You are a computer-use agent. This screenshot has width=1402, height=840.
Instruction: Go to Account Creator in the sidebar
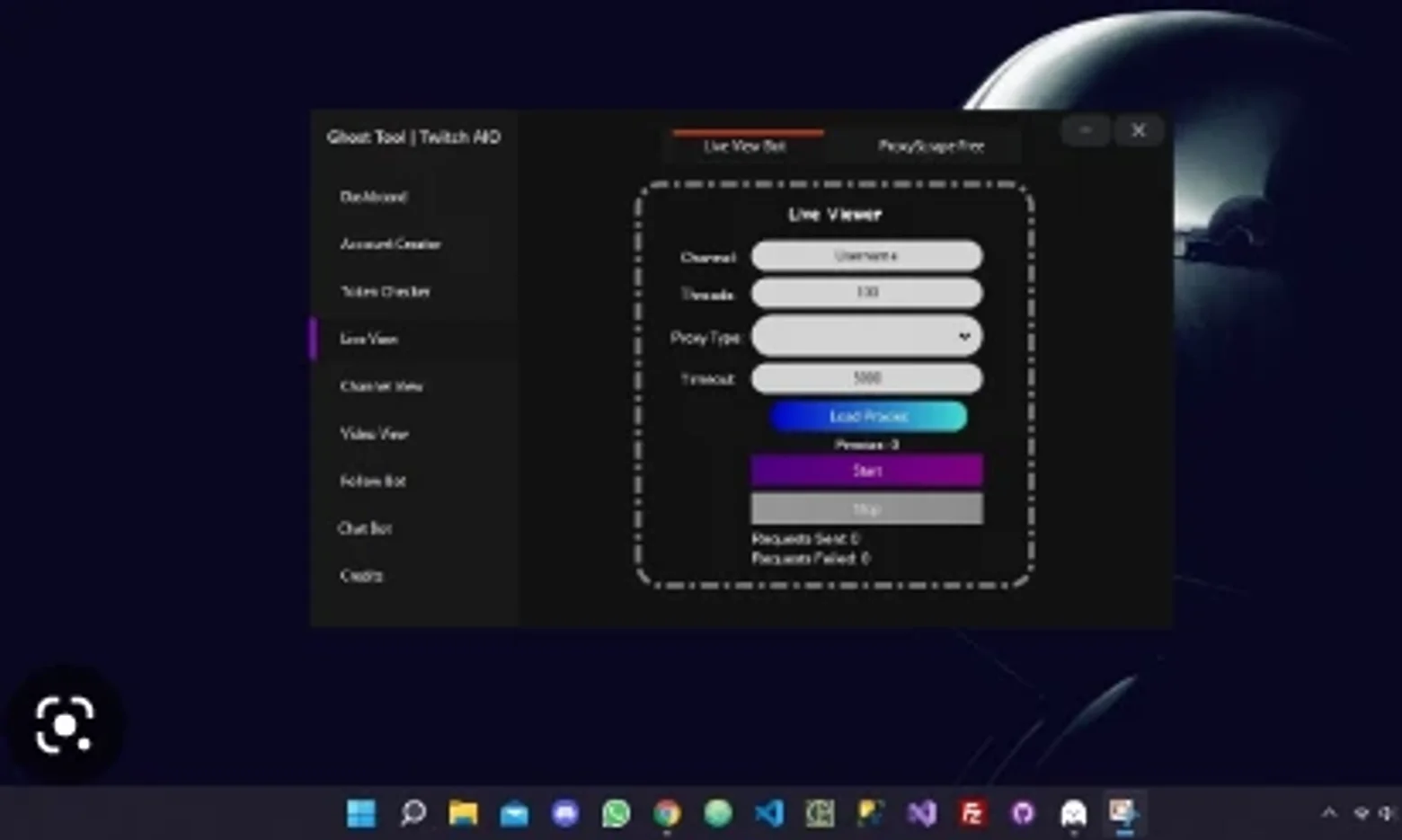pyautogui.click(x=390, y=244)
